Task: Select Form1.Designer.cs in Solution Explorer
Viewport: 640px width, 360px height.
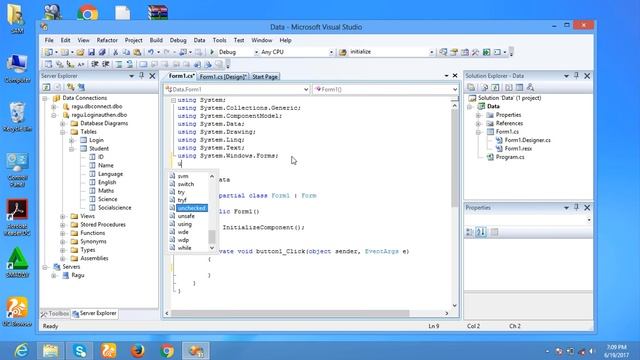Action: (527, 140)
